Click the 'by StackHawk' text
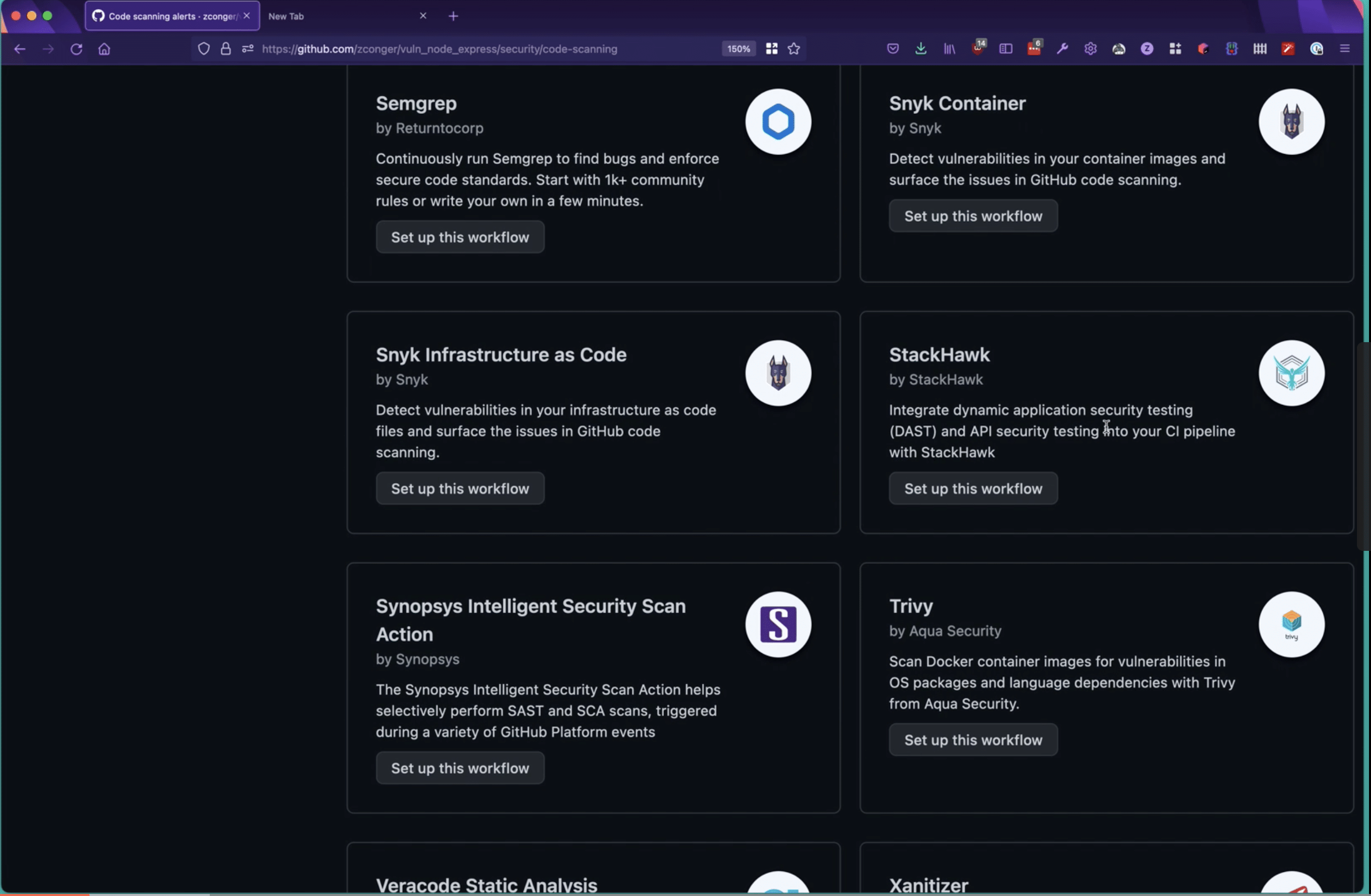The height and width of the screenshot is (896, 1371). 936,380
